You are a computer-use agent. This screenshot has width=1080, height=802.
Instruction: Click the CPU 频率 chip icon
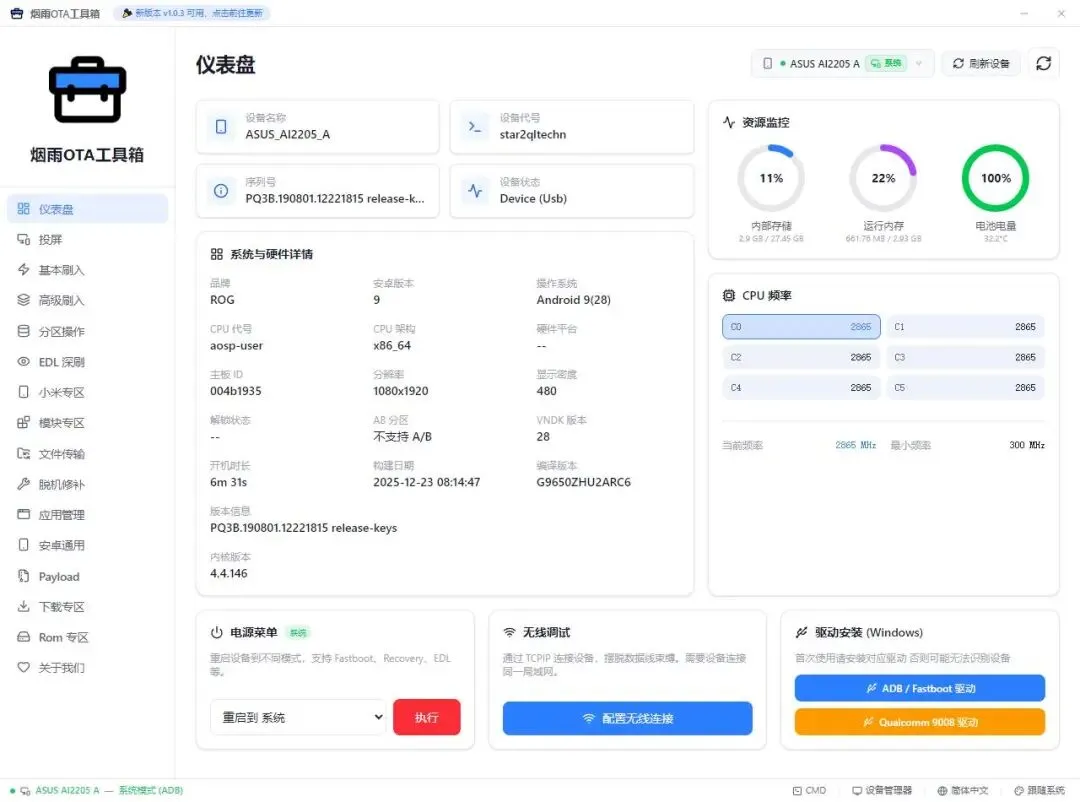(x=729, y=295)
